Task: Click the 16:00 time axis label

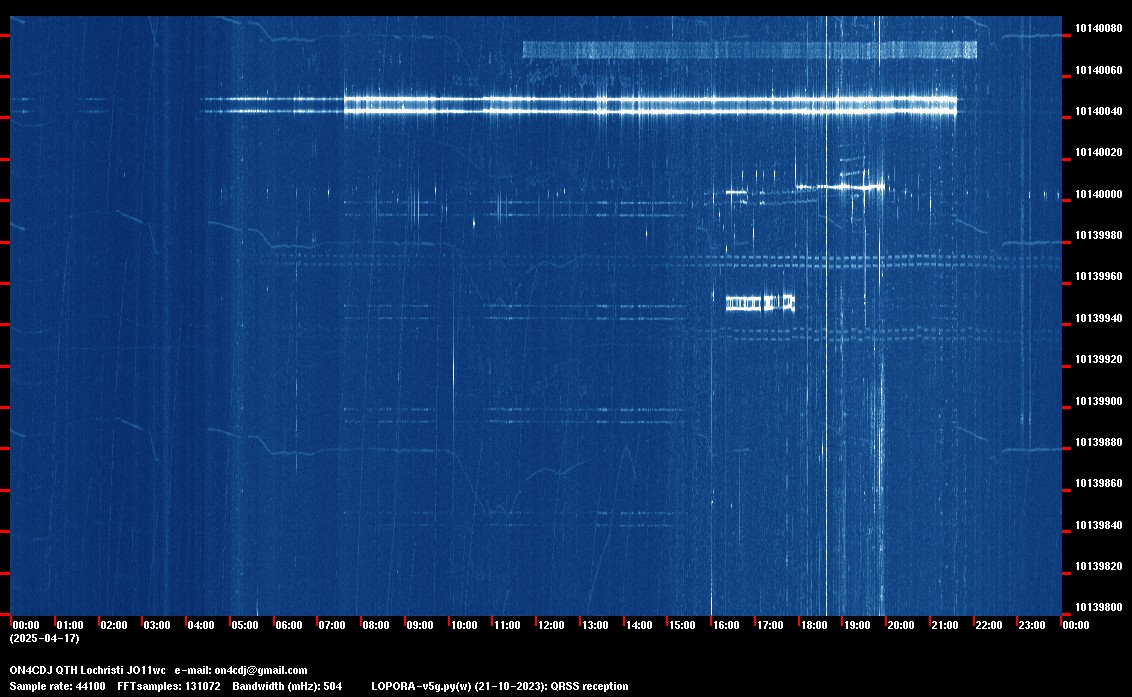Action: coord(726,625)
